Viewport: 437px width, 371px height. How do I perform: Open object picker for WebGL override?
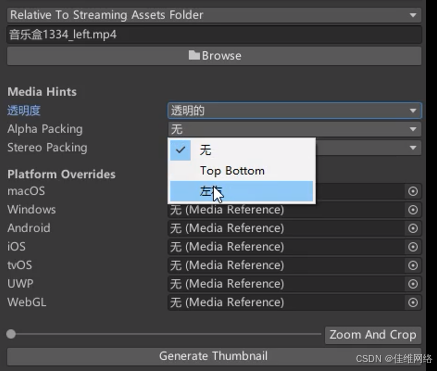(x=413, y=302)
